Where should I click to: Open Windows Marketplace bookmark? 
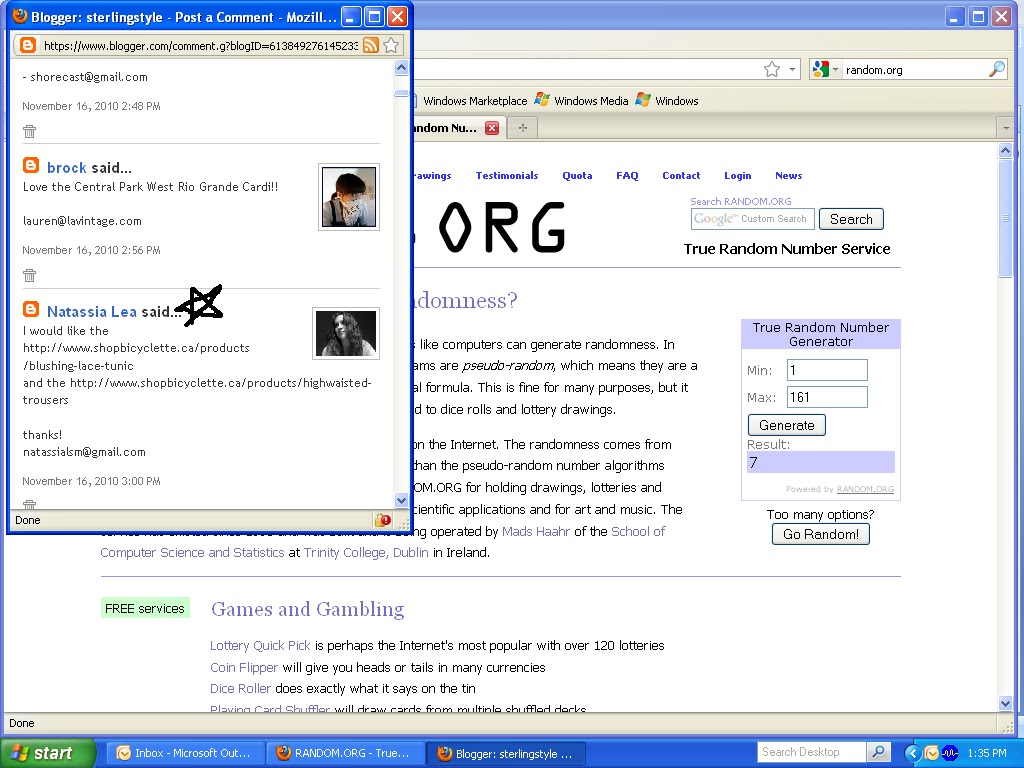475,101
